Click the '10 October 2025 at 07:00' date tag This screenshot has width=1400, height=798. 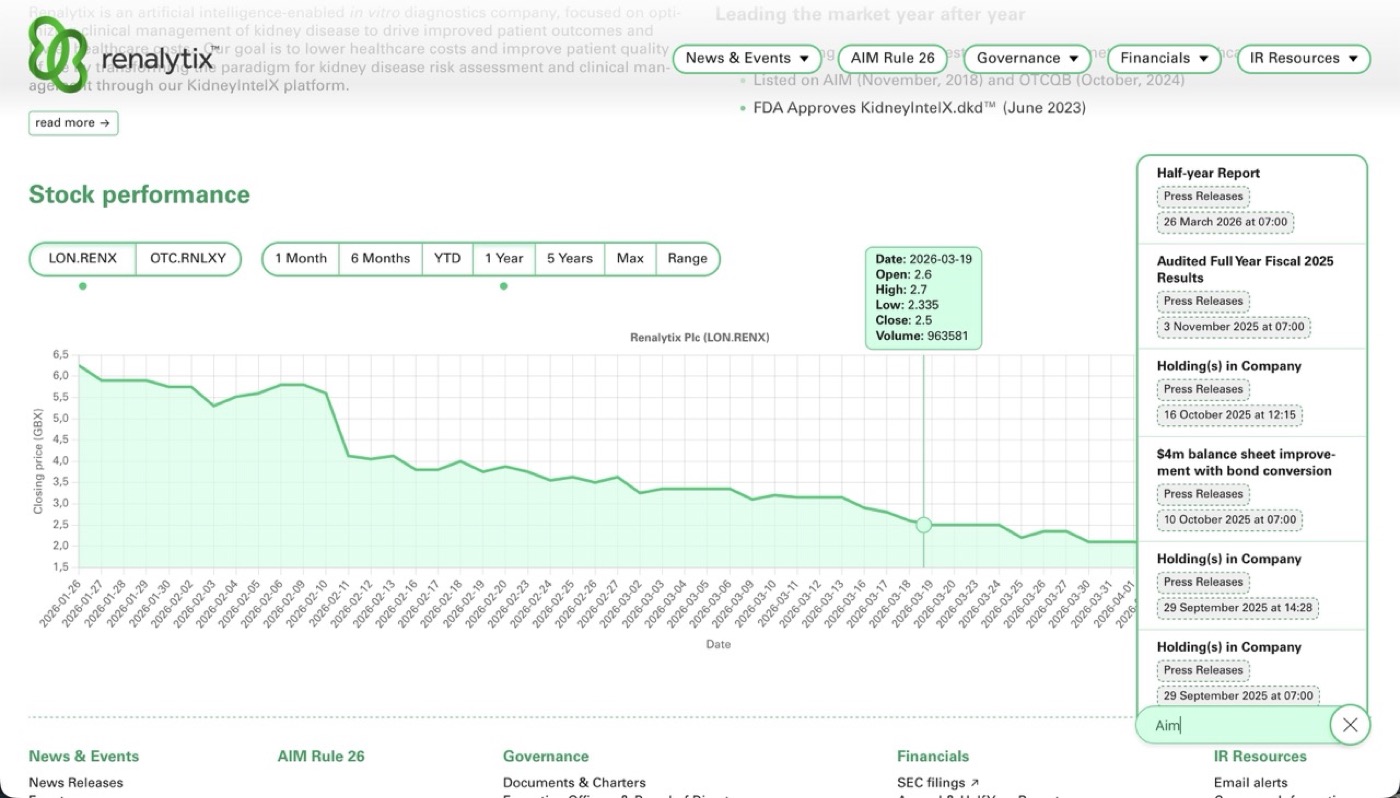point(1230,519)
